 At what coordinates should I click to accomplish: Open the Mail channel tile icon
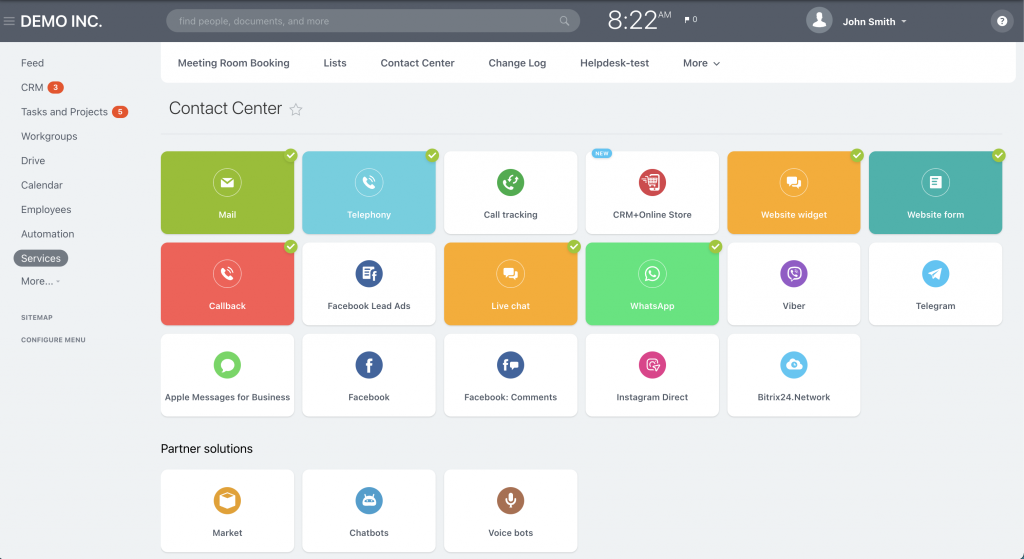pos(227,182)
